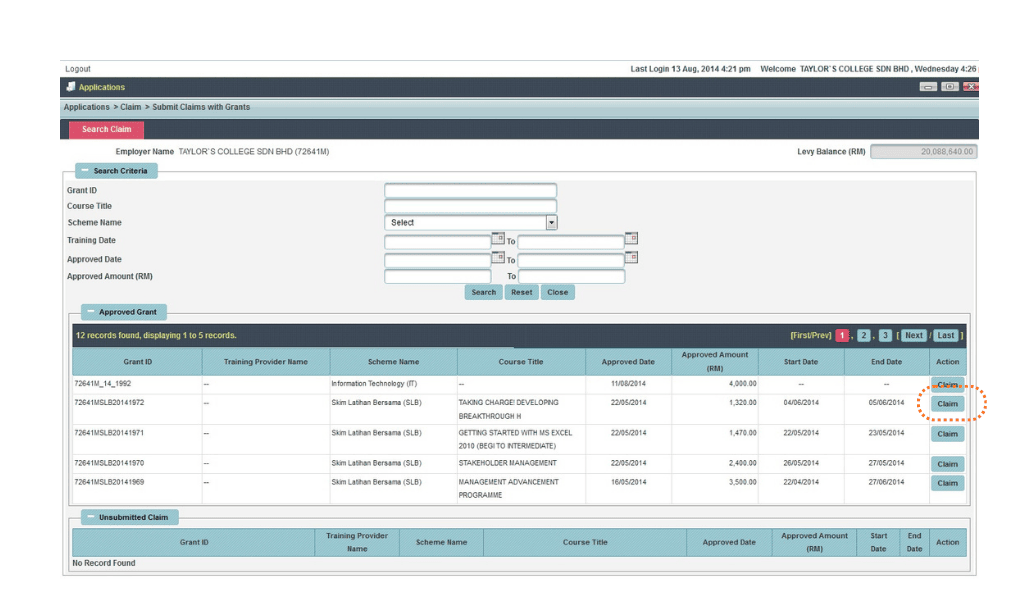Click the Start Date column header in Approved Grant
Image resolution: width=1024 pixels, height=600 pixels.
pos(801,362)
